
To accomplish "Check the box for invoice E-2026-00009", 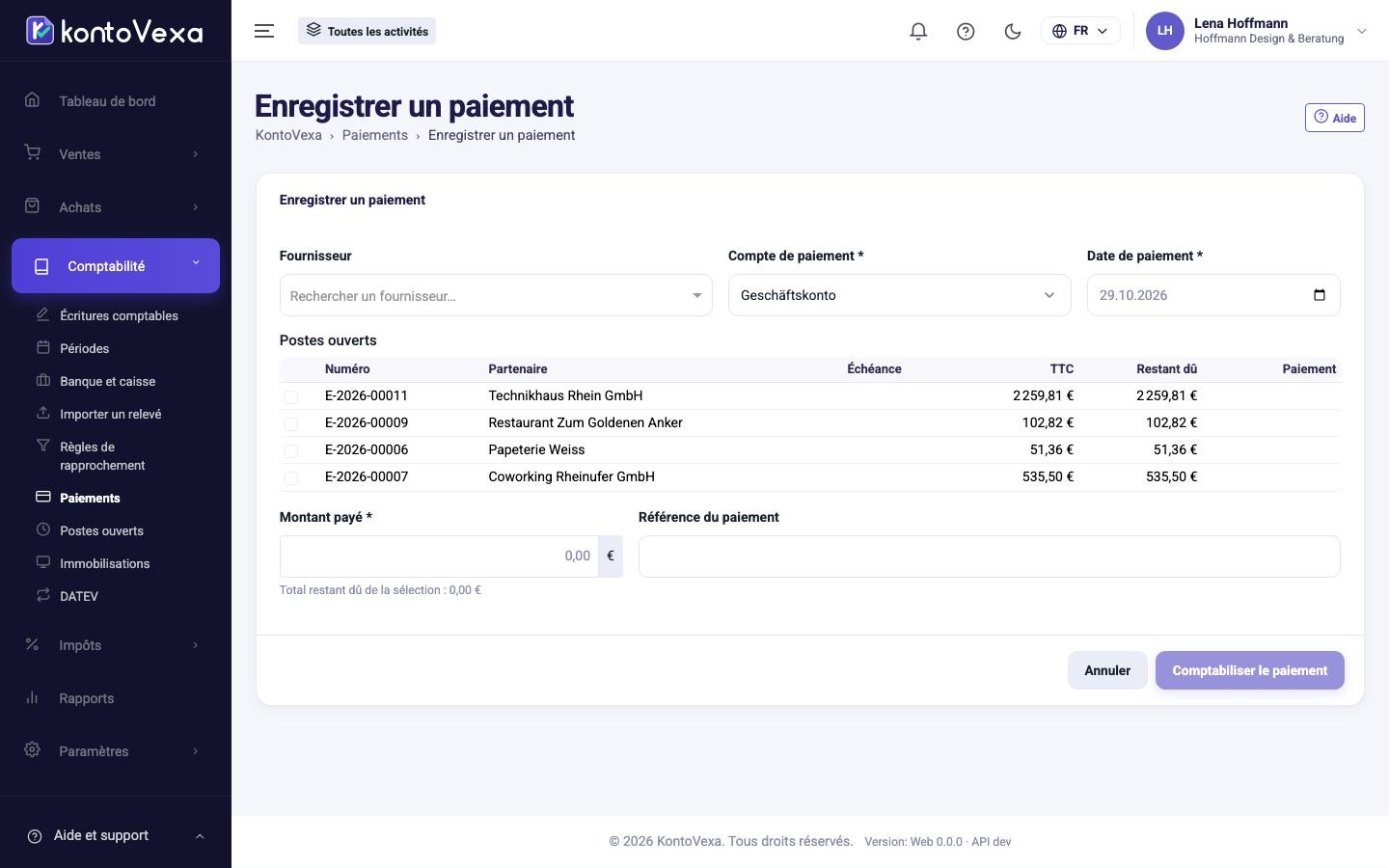I will point(291,423).
